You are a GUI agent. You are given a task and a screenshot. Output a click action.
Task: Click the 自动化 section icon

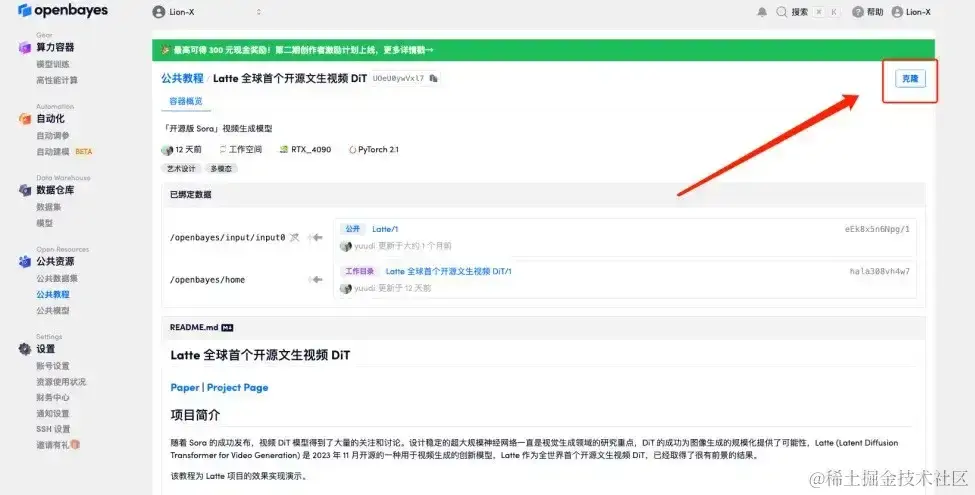coord(25,119)
